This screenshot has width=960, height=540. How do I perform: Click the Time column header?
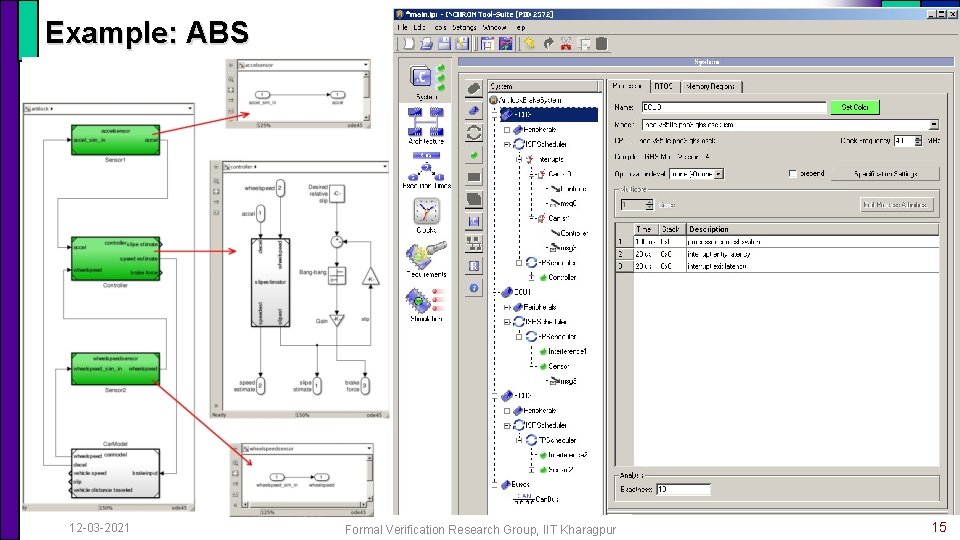[x=647, y=229]
